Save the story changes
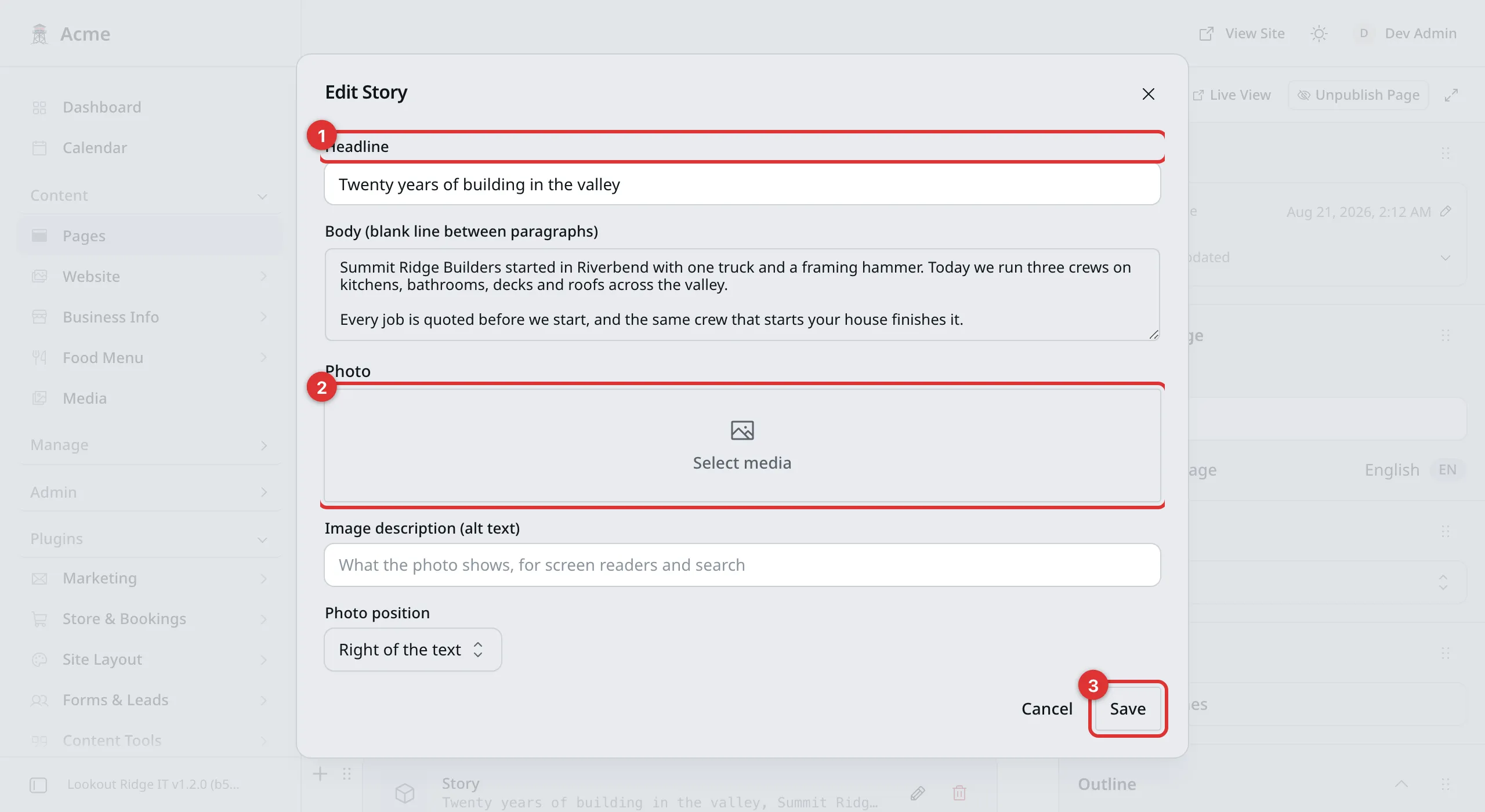1485x812 pixels. click(x=1128, y=709)
